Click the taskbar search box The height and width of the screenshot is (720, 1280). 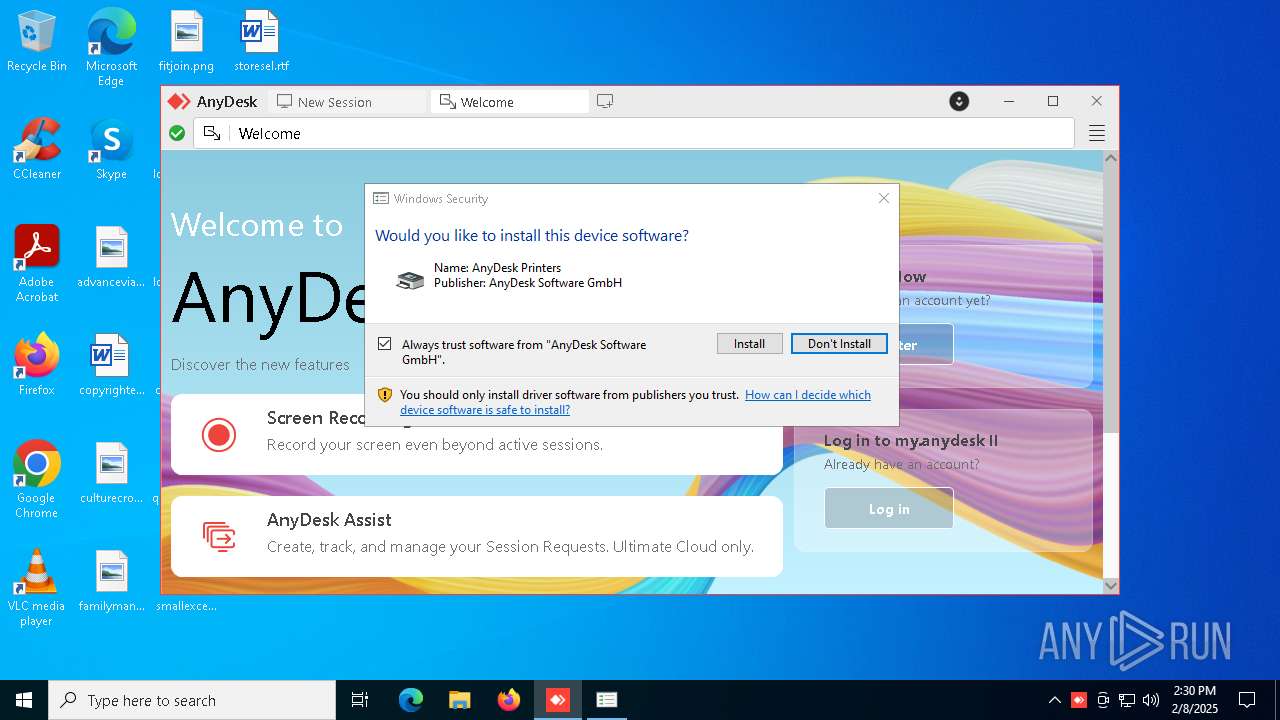tap(192, 700)
